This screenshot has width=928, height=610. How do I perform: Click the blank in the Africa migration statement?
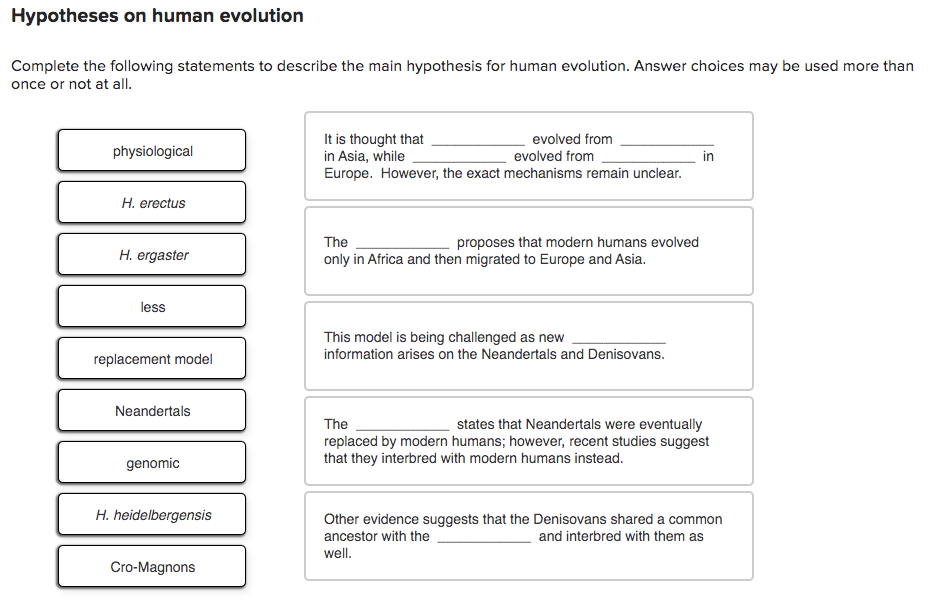(401, 242)
